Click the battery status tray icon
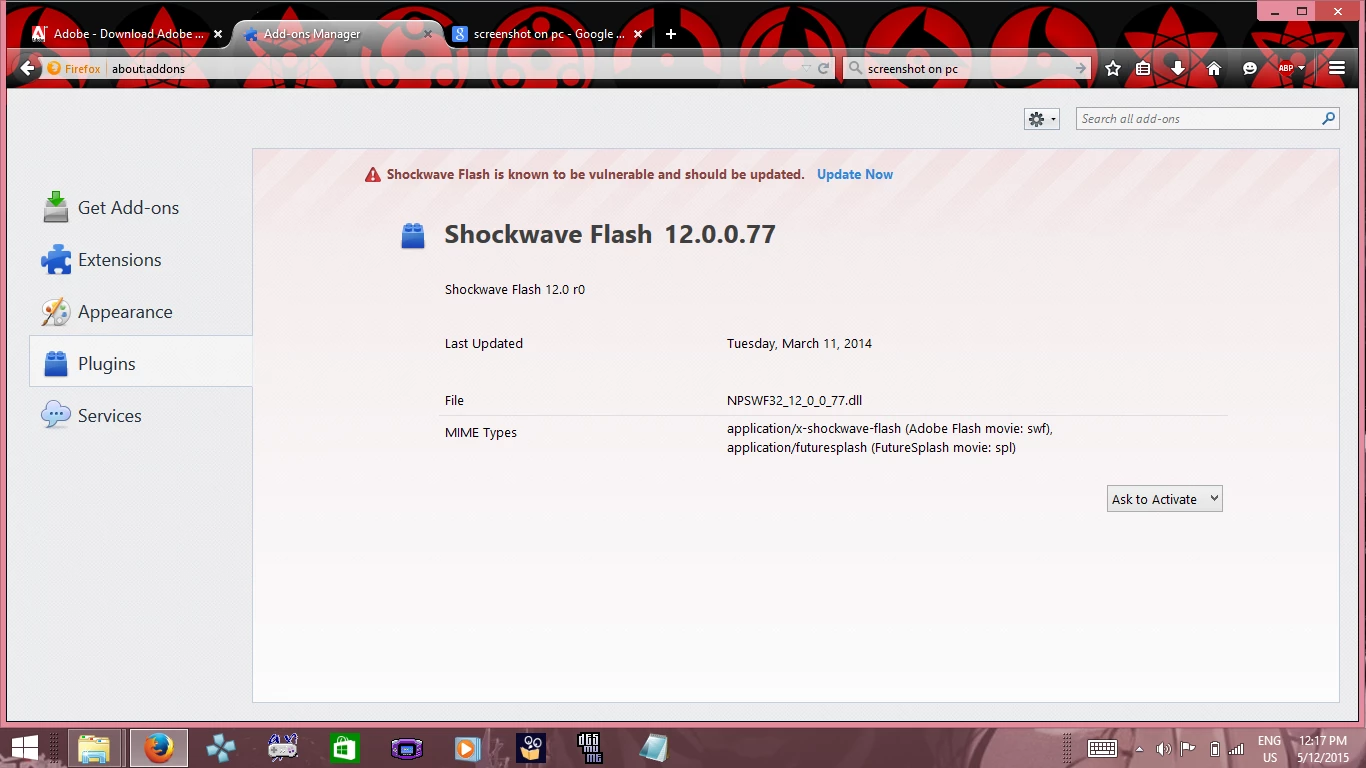 click(x=1214, y=749)
